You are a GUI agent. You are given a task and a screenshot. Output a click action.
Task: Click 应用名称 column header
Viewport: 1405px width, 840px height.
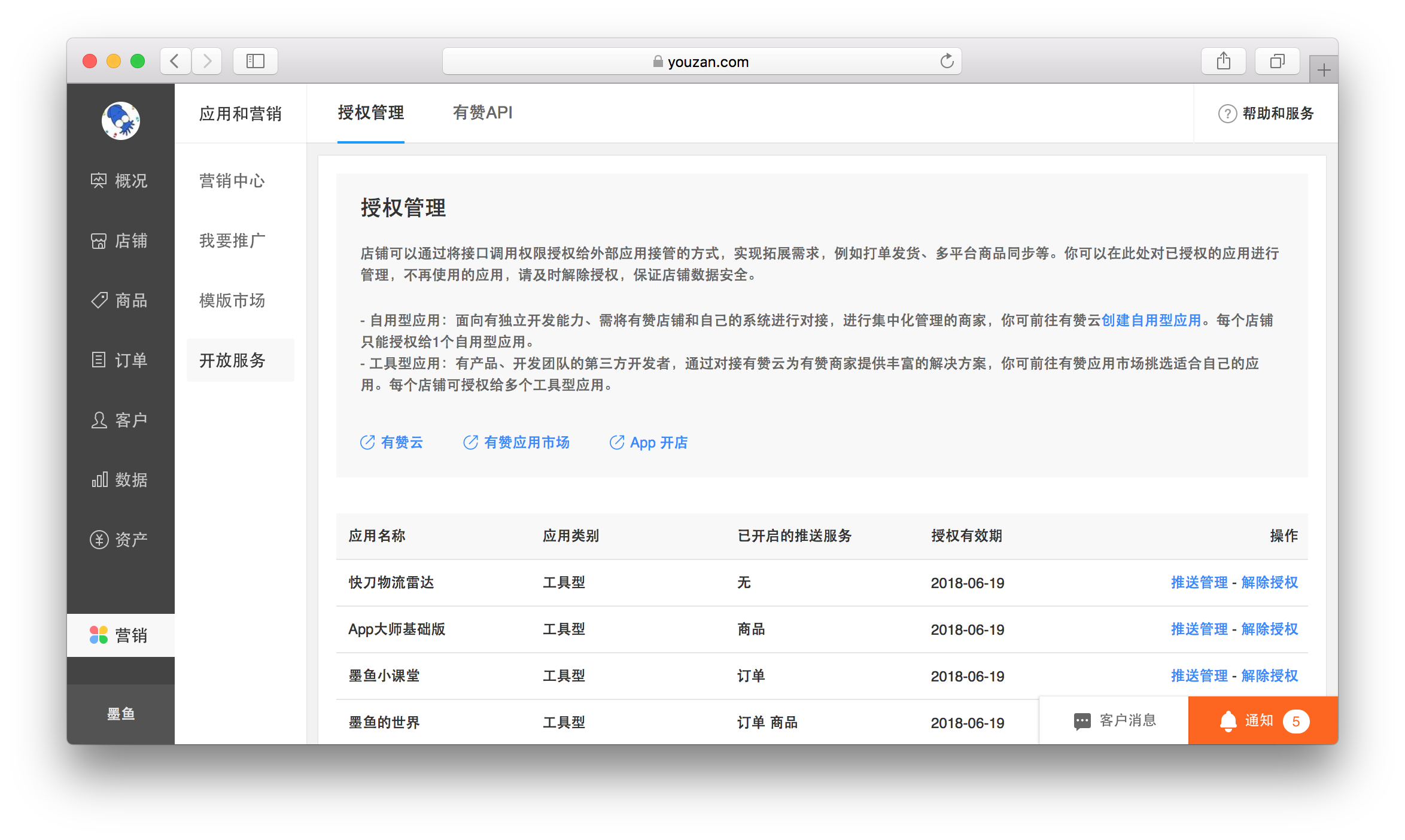point(377,535)
